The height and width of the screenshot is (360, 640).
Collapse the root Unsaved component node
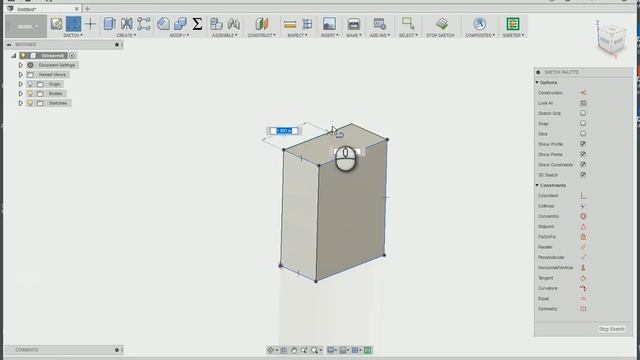[x=13, y=56]
